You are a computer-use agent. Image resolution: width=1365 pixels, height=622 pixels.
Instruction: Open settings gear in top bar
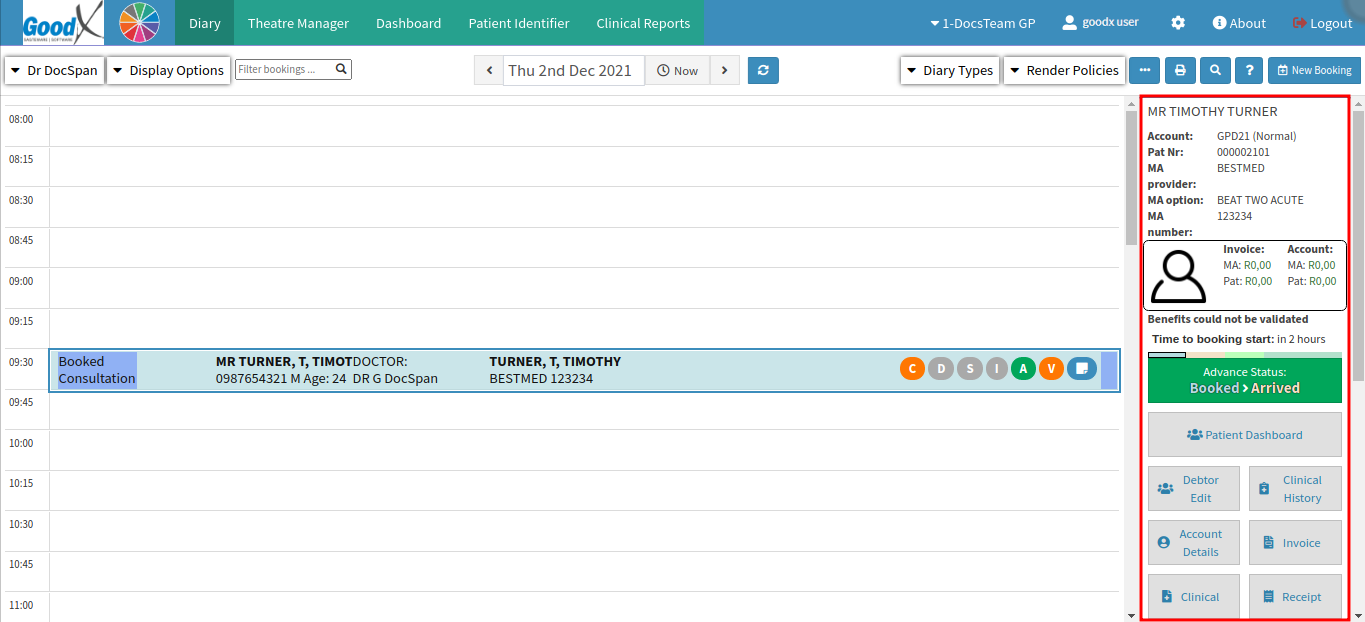(x=1178, y=23)
